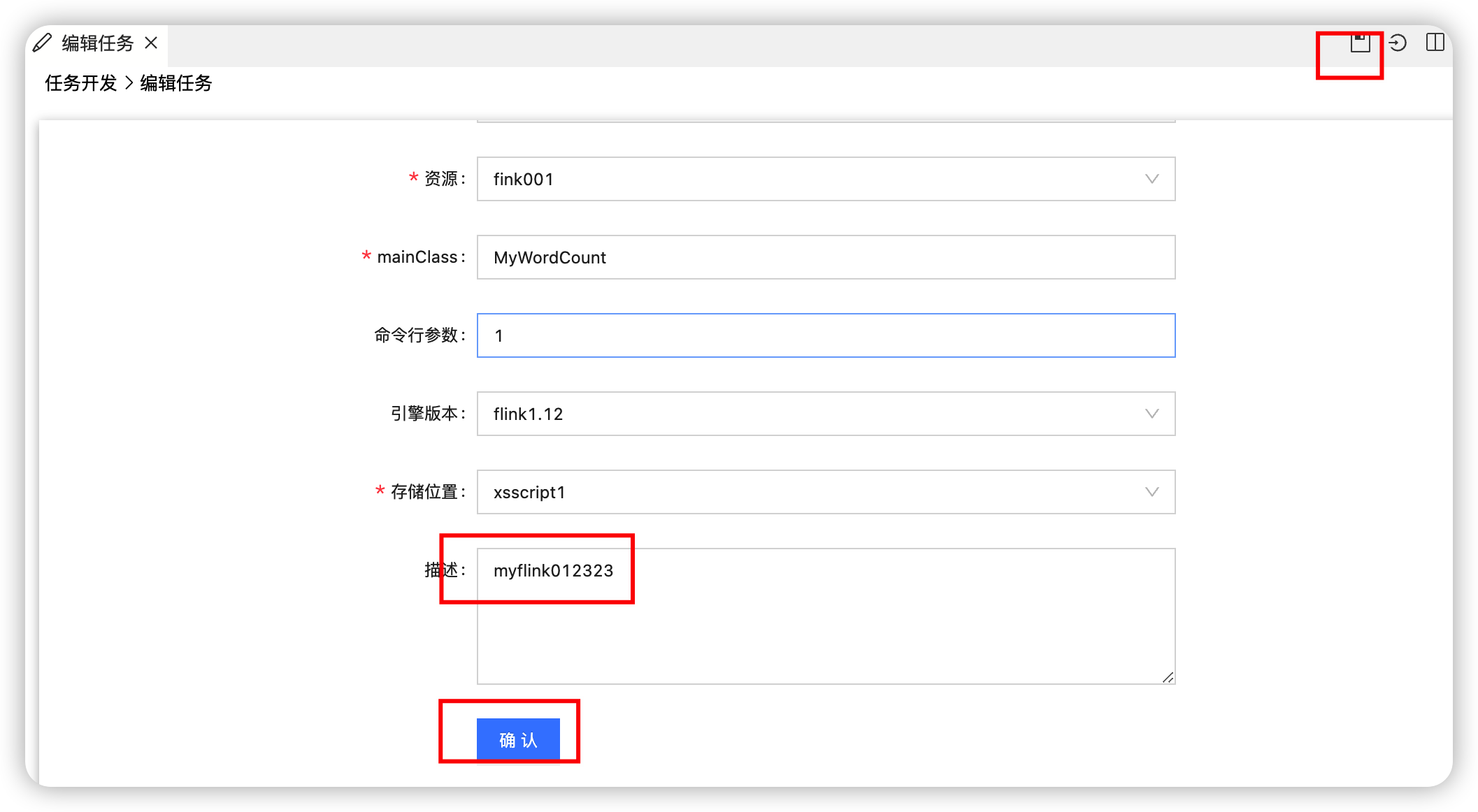Expand the fink001 resource selector arrow
The width and height of the screenshot is (1478, 812).
(x=1152, y=179)
